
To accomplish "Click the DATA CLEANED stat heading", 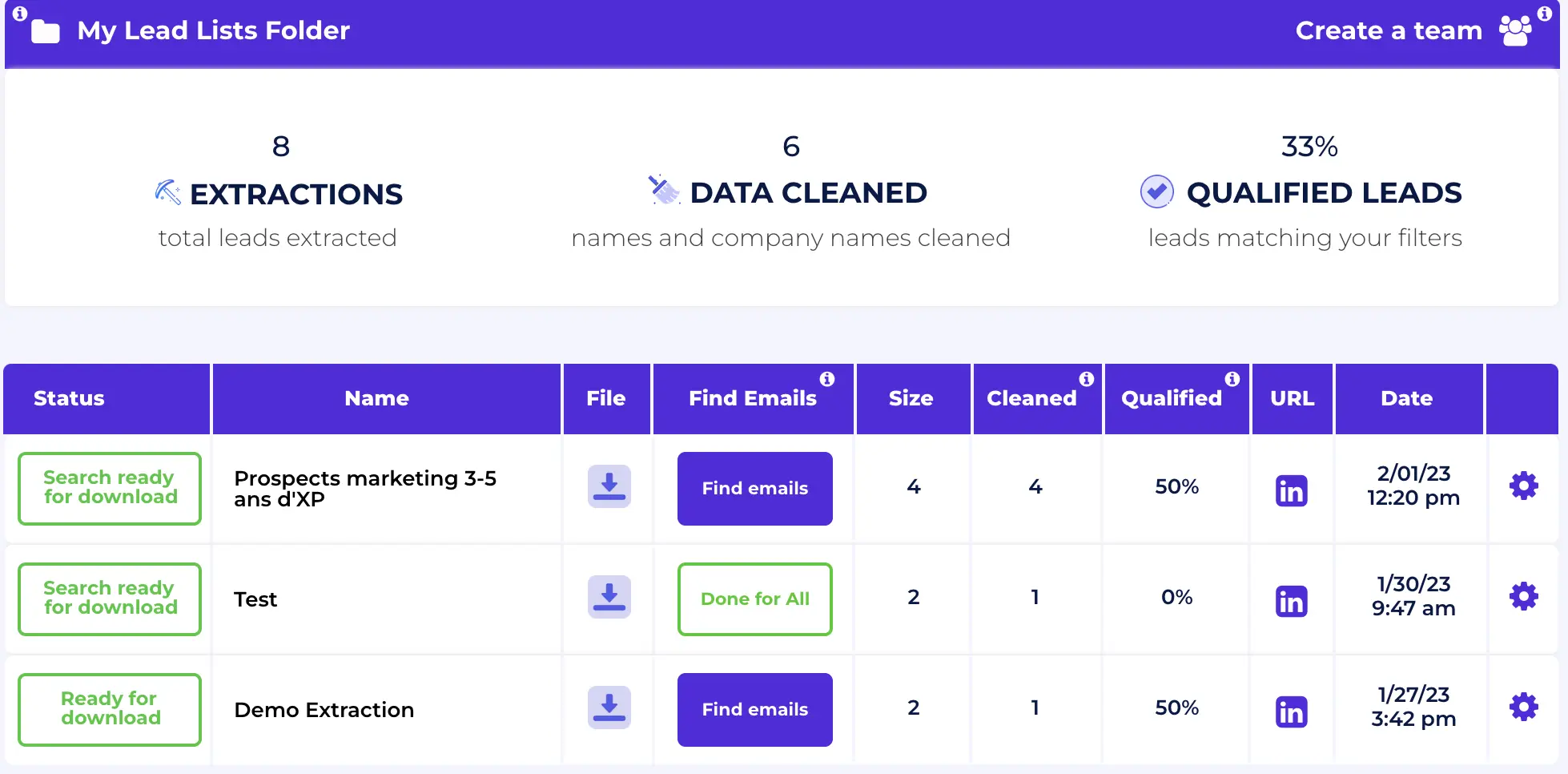I will [x=809, y=192].
